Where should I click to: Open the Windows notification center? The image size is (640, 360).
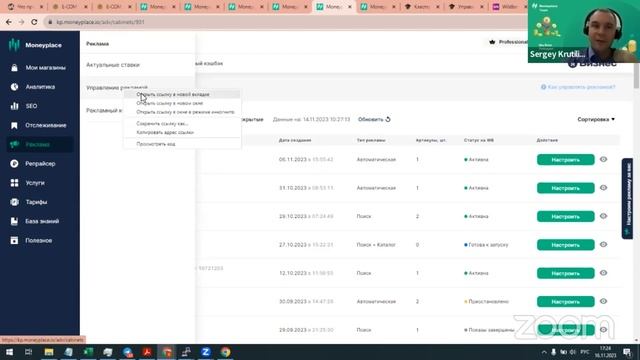point(627,352)
